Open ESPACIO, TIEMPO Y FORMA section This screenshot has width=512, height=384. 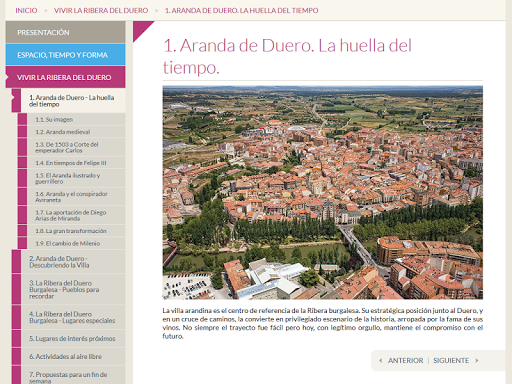[x=65, y=55]
